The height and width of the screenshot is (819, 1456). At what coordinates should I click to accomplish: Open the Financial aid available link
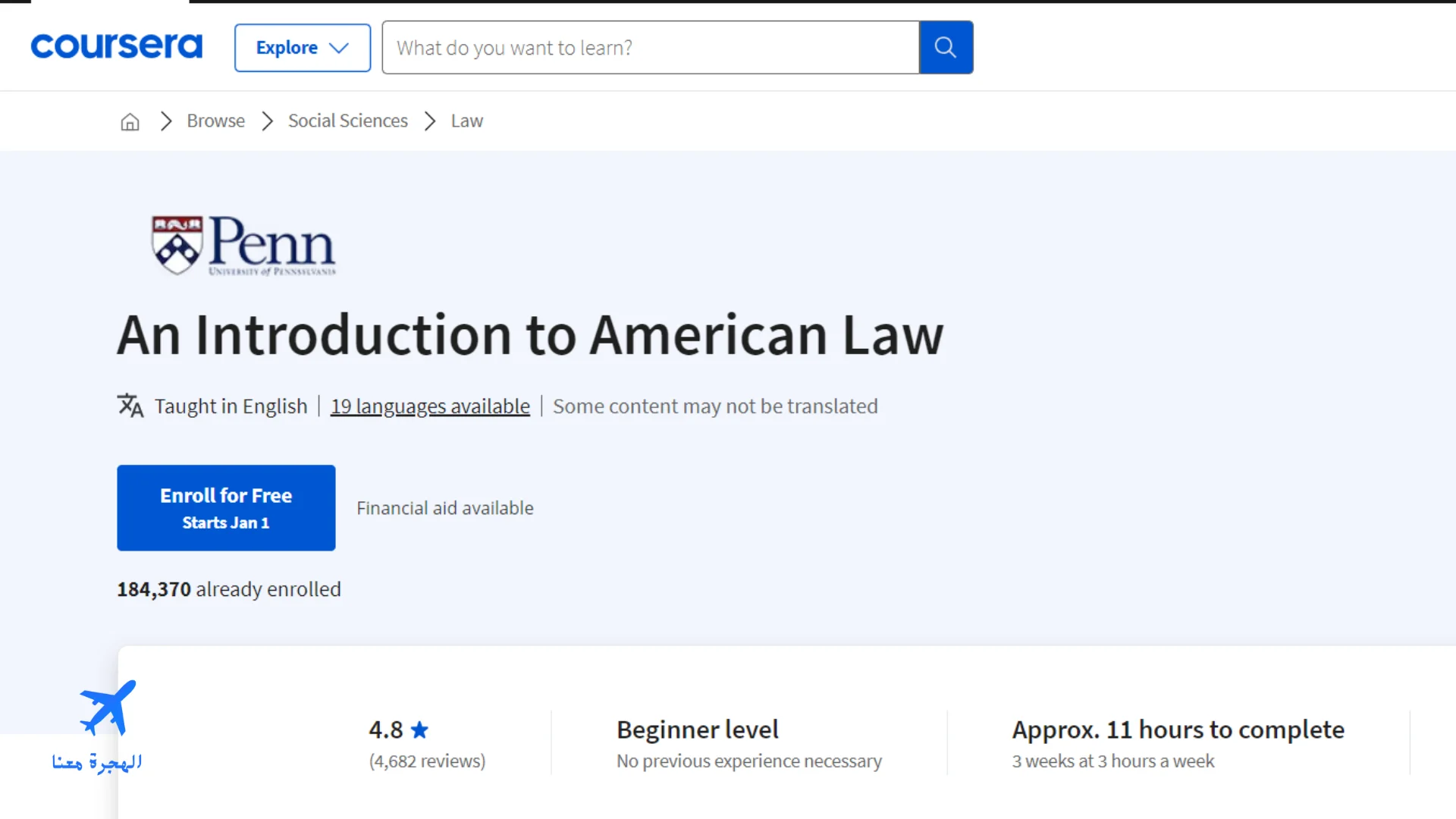(445, 508)
